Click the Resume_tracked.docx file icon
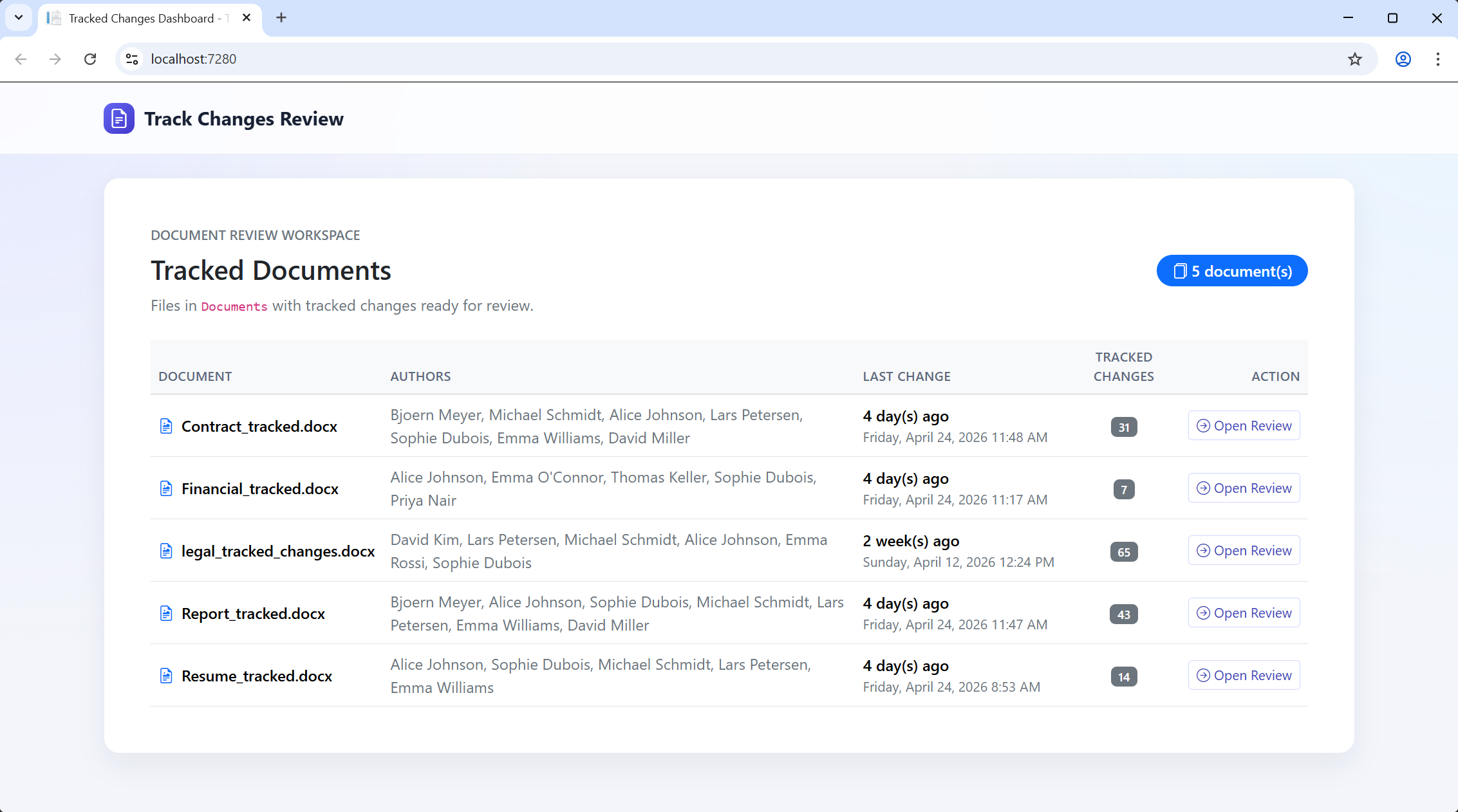This screenshot has width=1458, height=812. pyautogui.click(x=166, y=676)
